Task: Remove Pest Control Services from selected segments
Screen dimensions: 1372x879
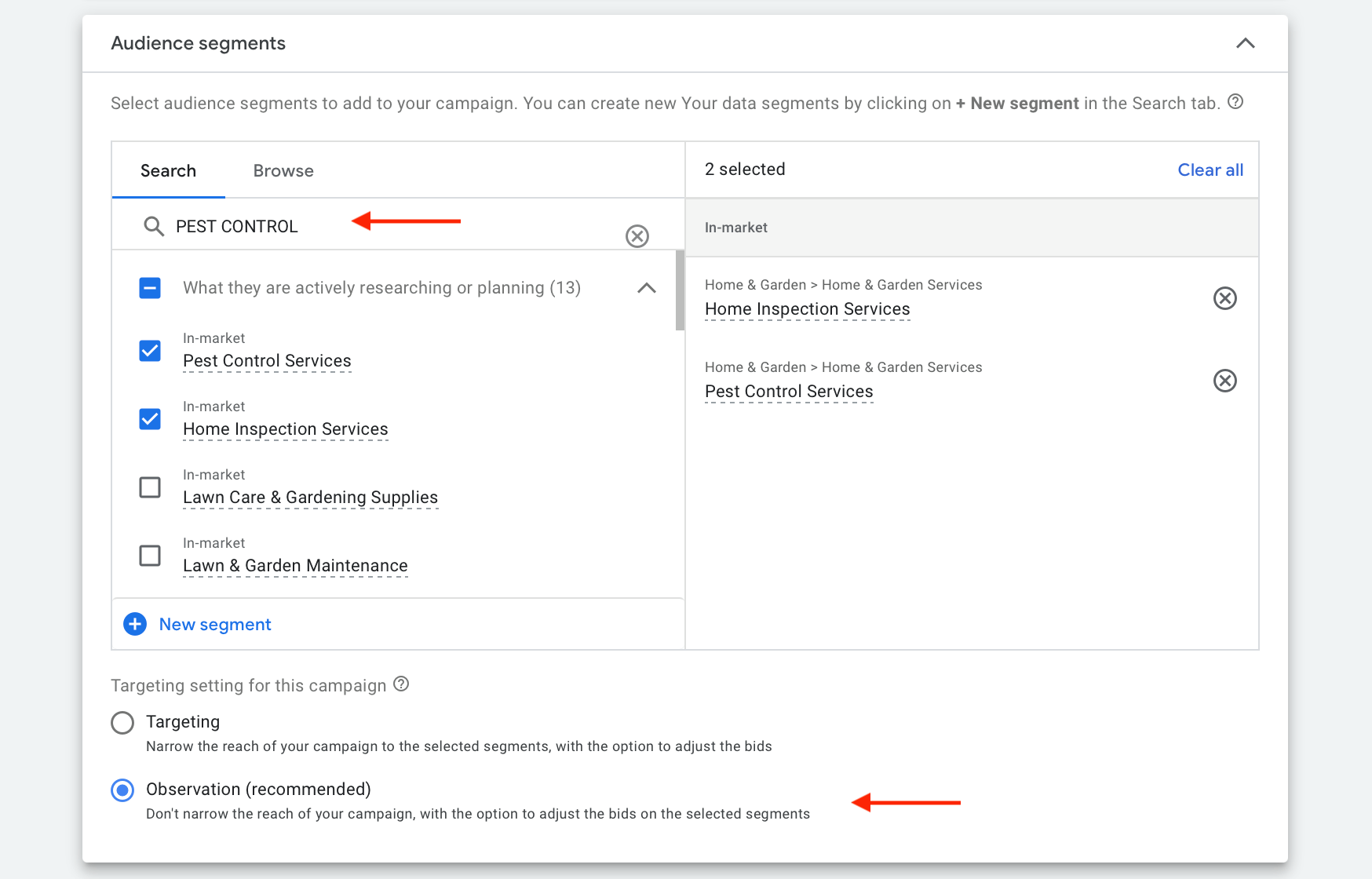Action: coord(1224,381)
